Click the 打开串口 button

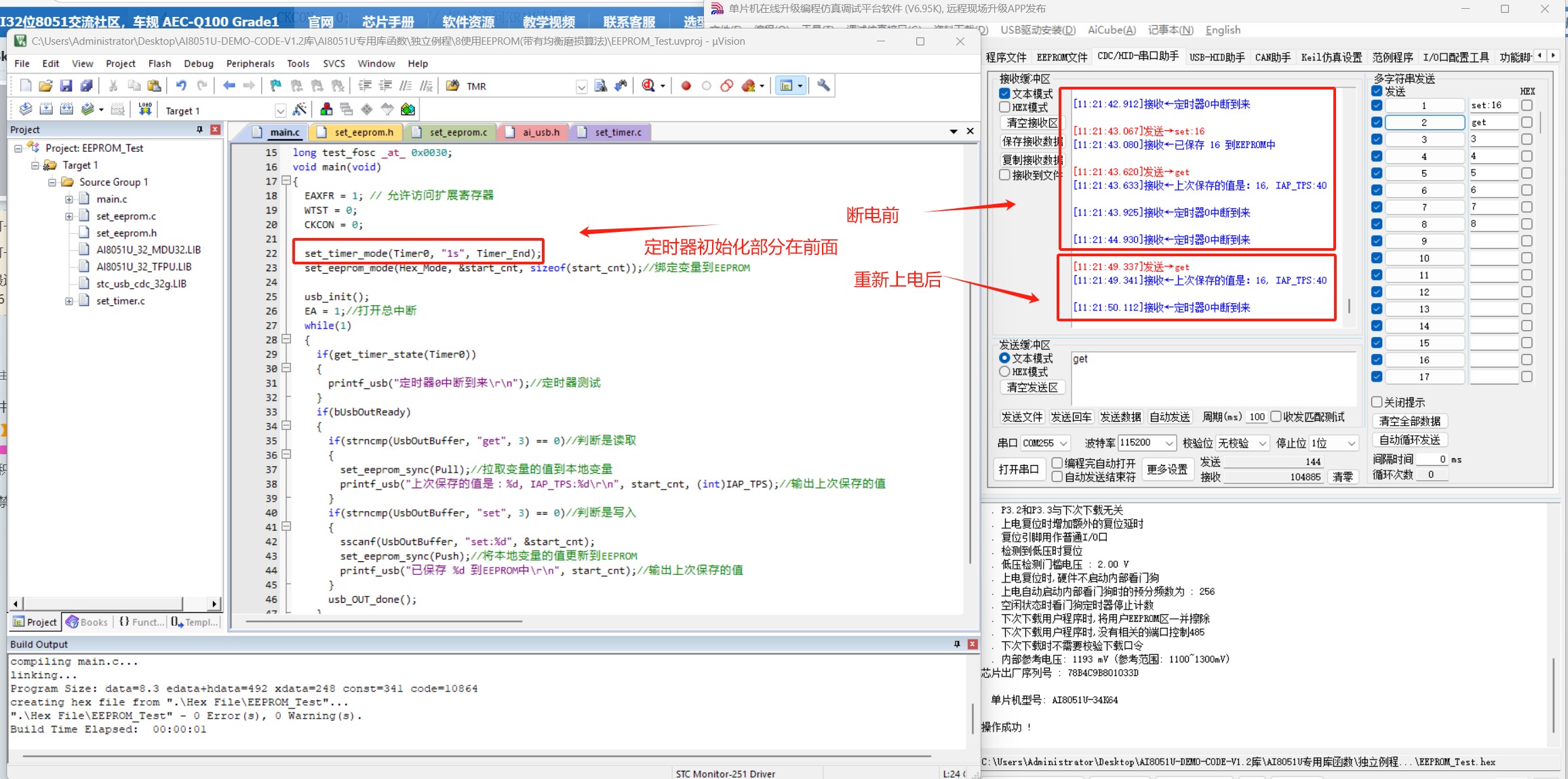(1019, 469)
